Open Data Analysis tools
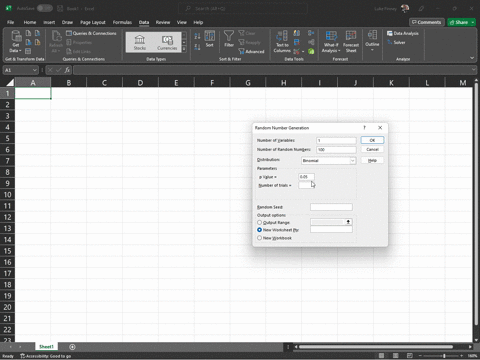Viewport: 480px width, 360px height. pyautogui.click(x=403, y=33)
